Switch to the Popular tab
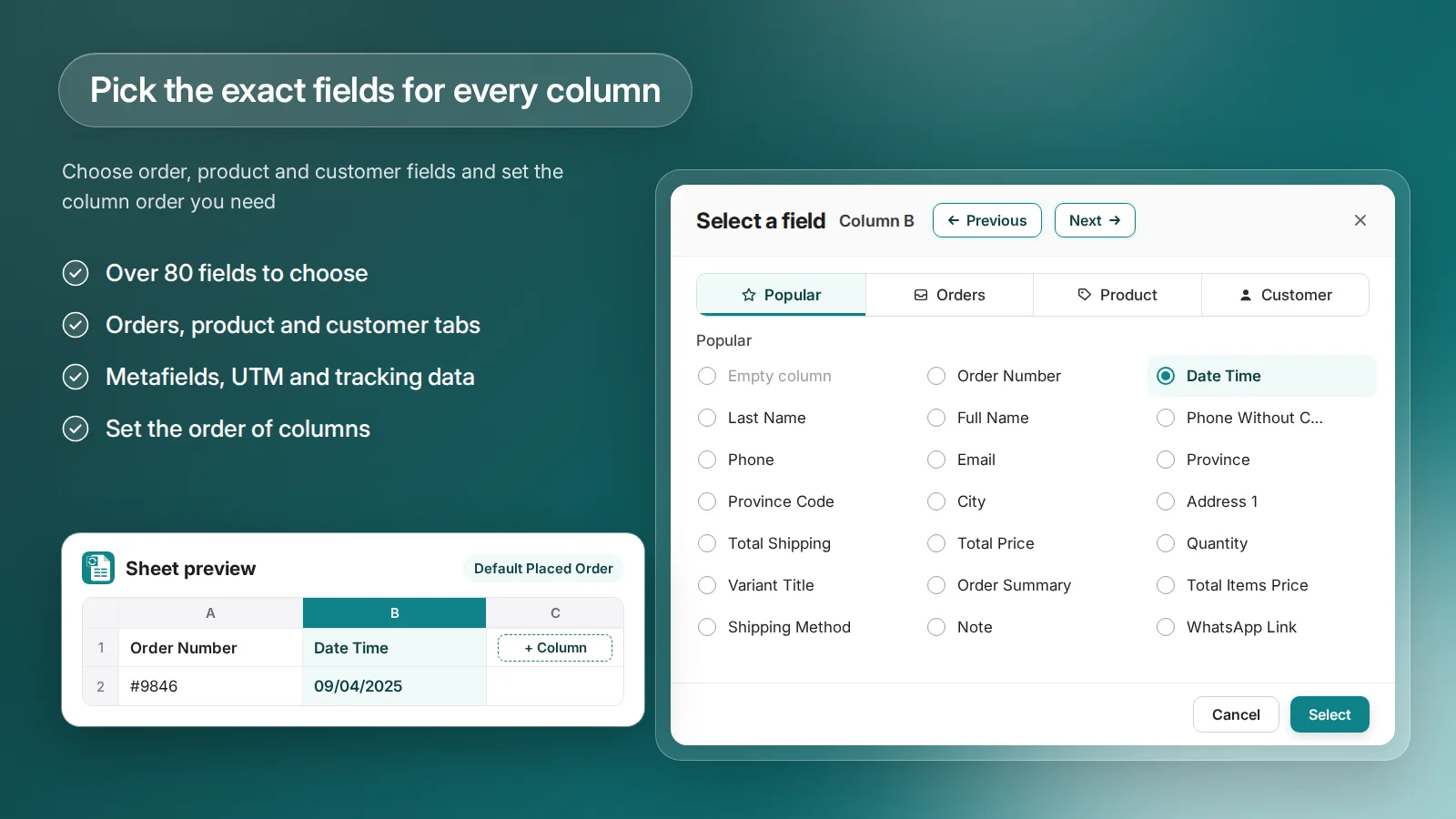Screen dimensions: 1456x819 (x=781, y=295)
